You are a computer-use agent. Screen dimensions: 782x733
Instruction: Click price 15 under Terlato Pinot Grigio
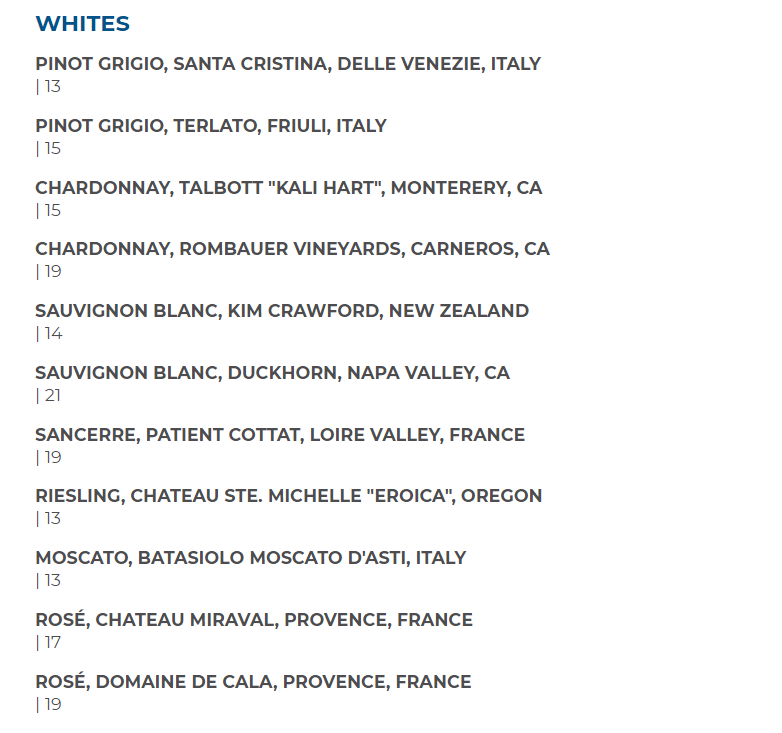pyautogui.click(x=52, y=149)
